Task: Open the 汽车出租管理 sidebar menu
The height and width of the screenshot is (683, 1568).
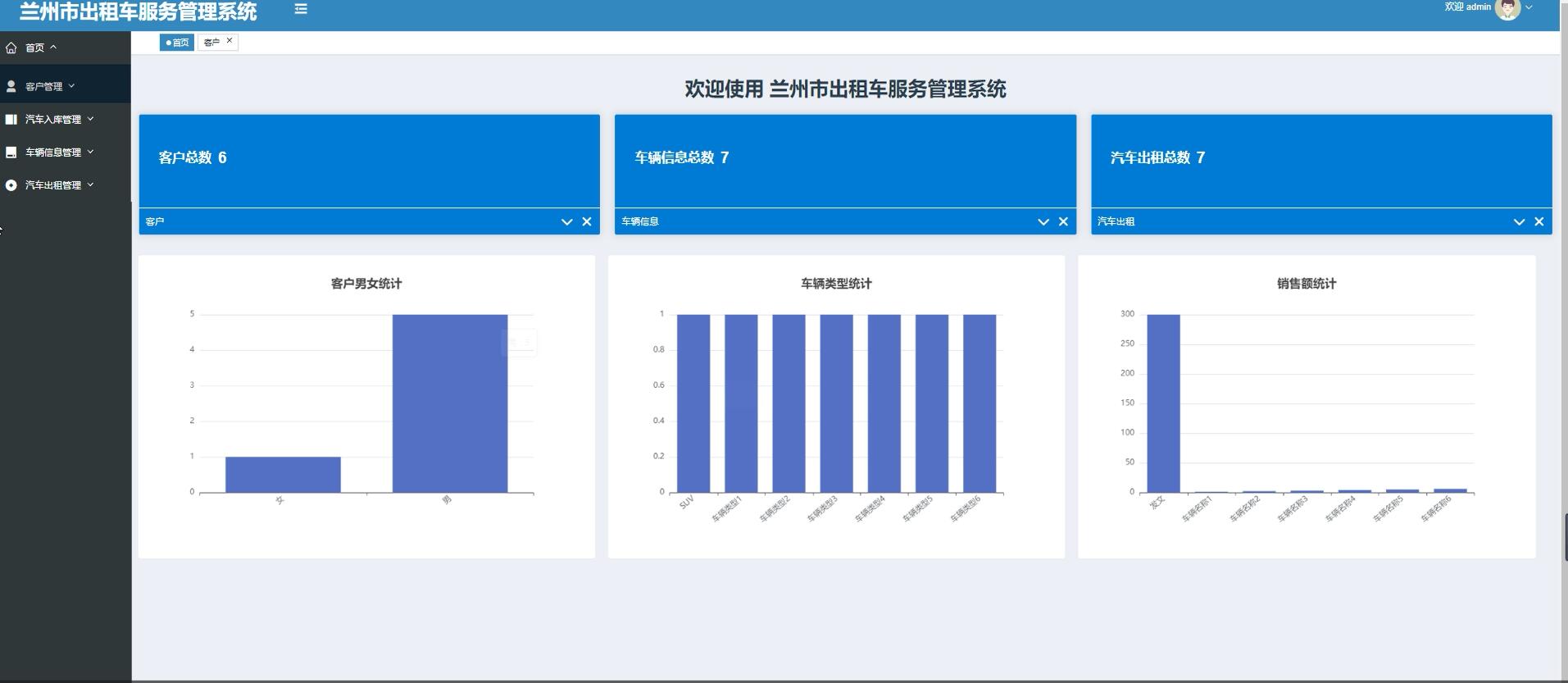Action: (66, 185)
